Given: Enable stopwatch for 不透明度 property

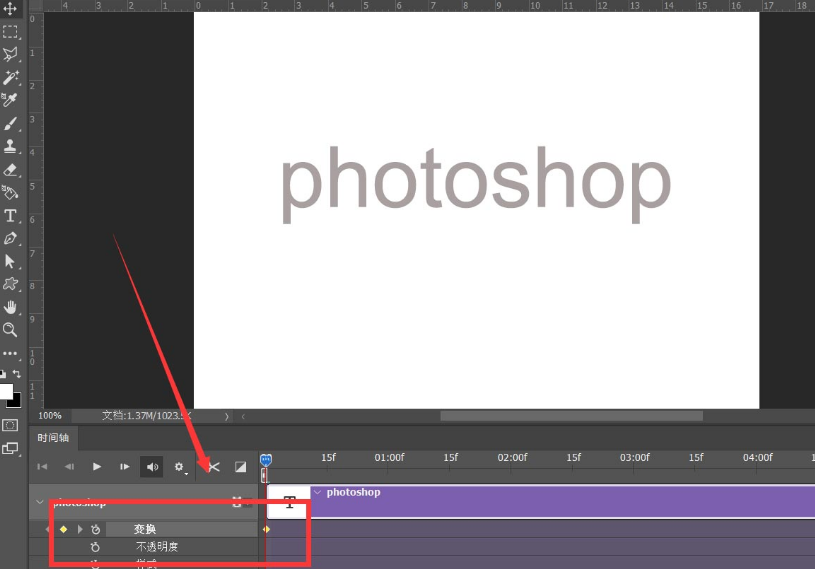Looking at the screenshot, I should point(95,547).
